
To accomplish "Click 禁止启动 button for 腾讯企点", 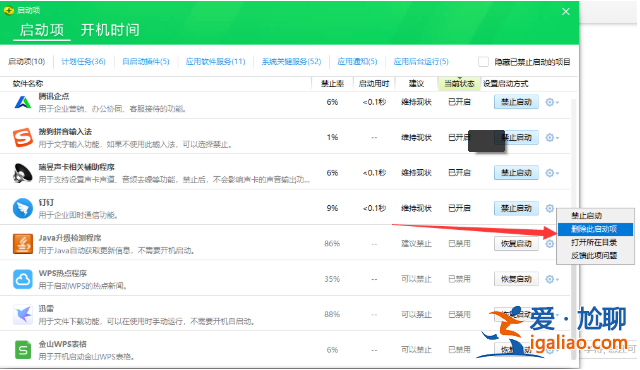I will [x=516, y=102].
